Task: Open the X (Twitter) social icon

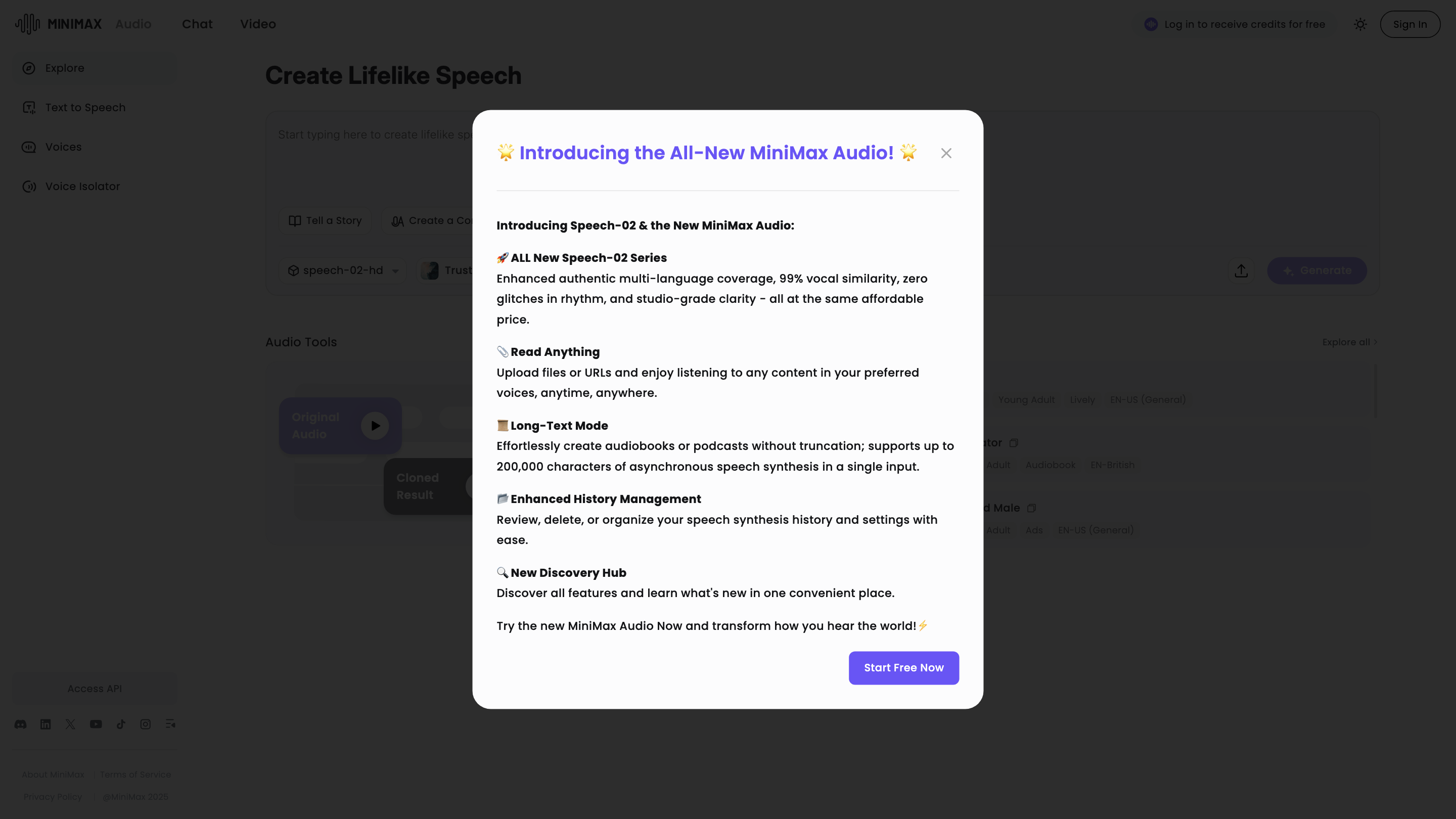Action: (x=71, y=724)
